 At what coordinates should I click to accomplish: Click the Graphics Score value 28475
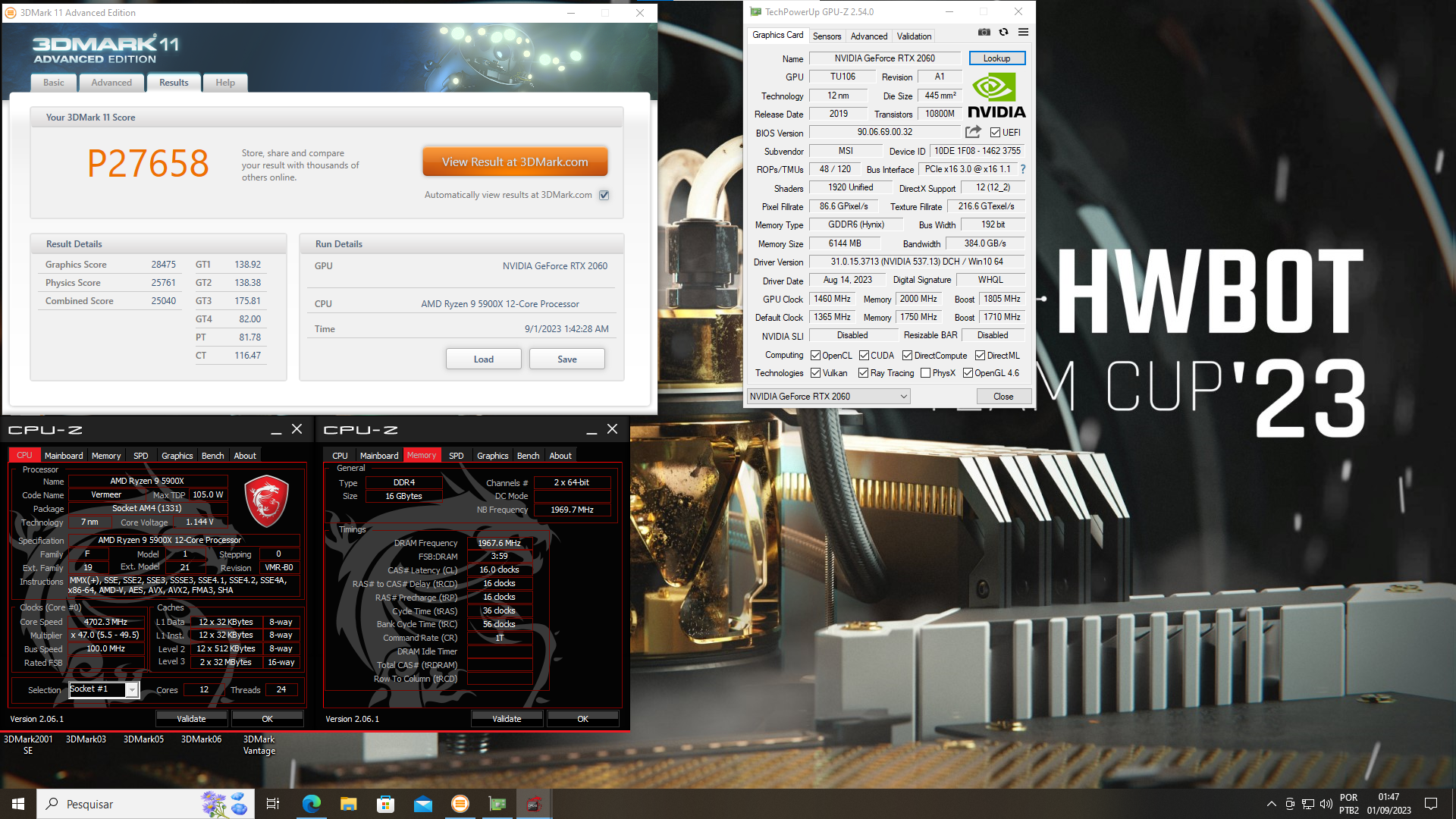pos(163,265)
